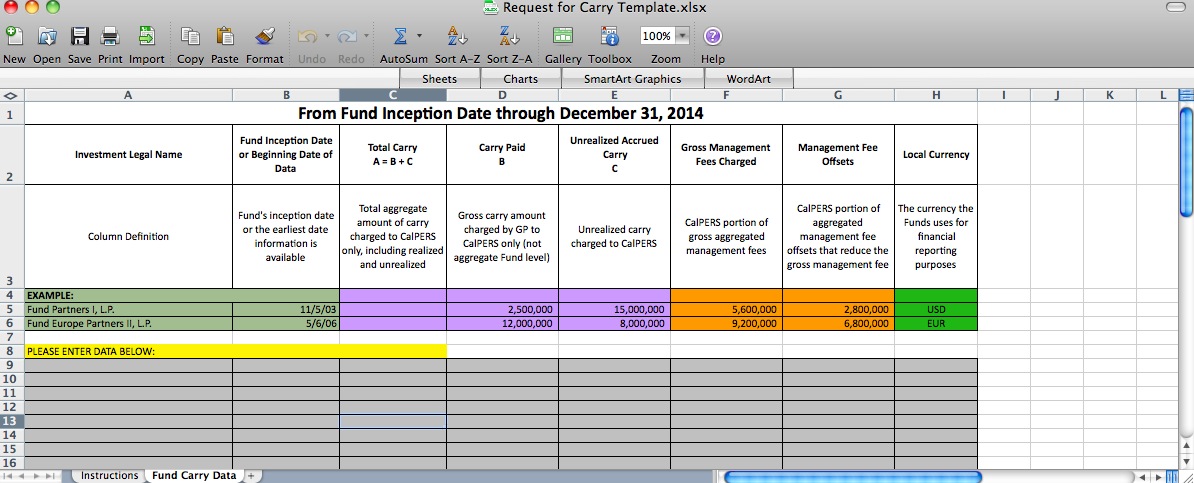Select the 'EXAMPLE:' cell
The width and height of the screenshot is (1194, 483).
point(128,296)
